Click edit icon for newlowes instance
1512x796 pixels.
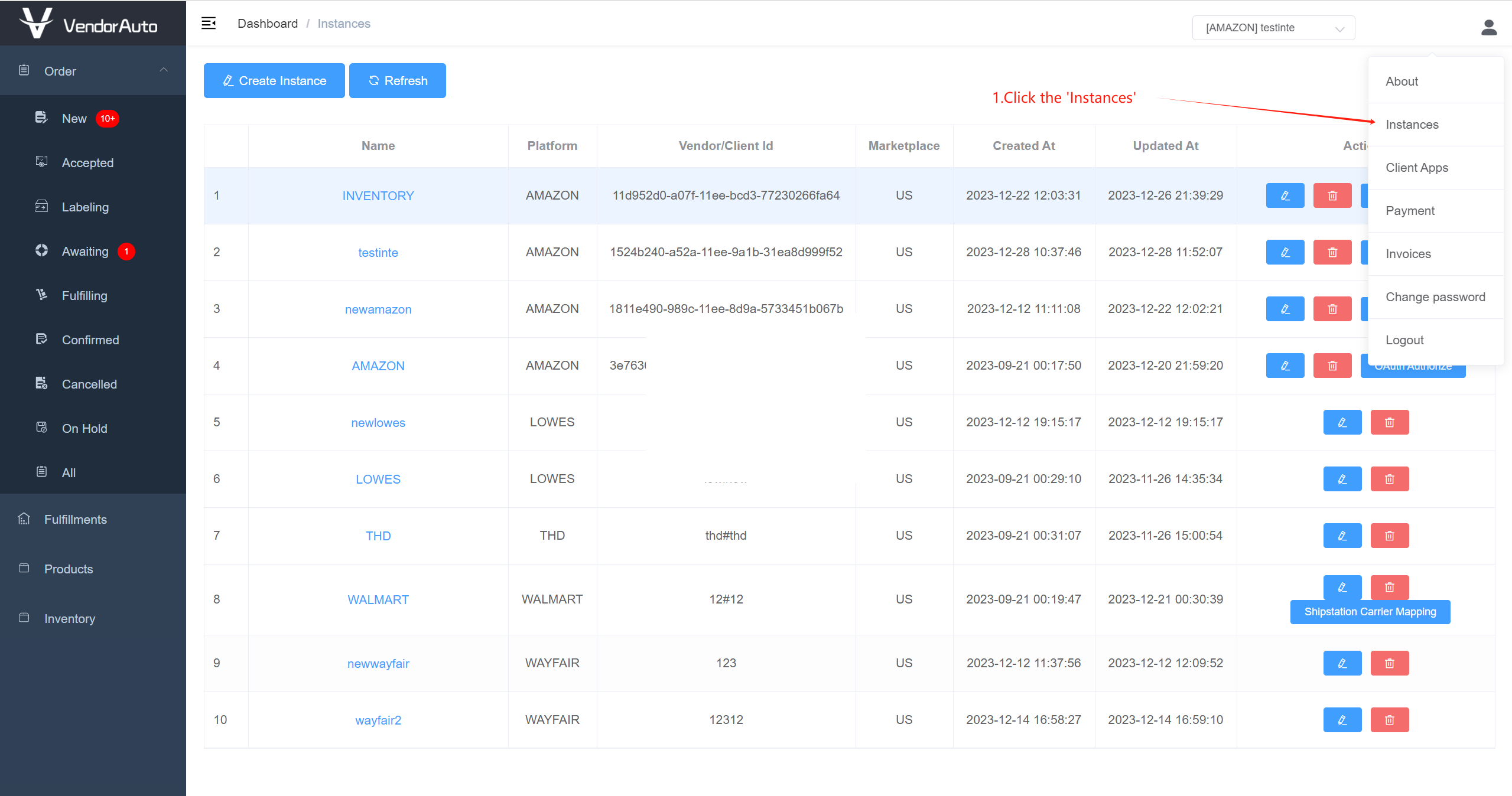click(1342, 422)
